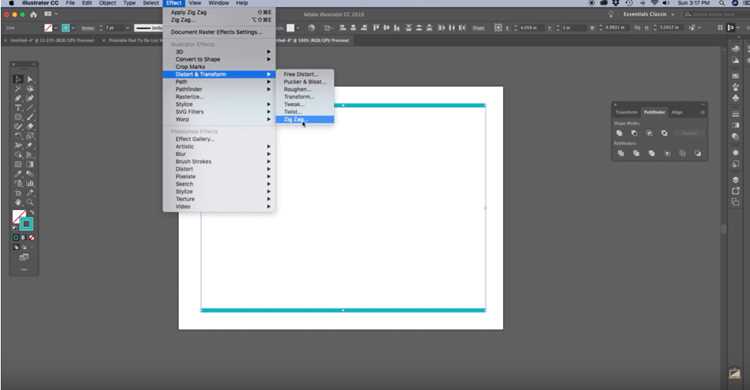Click Trim in the Pathfinders row
This screenshot has height=390, width=750.
[636, 154]
